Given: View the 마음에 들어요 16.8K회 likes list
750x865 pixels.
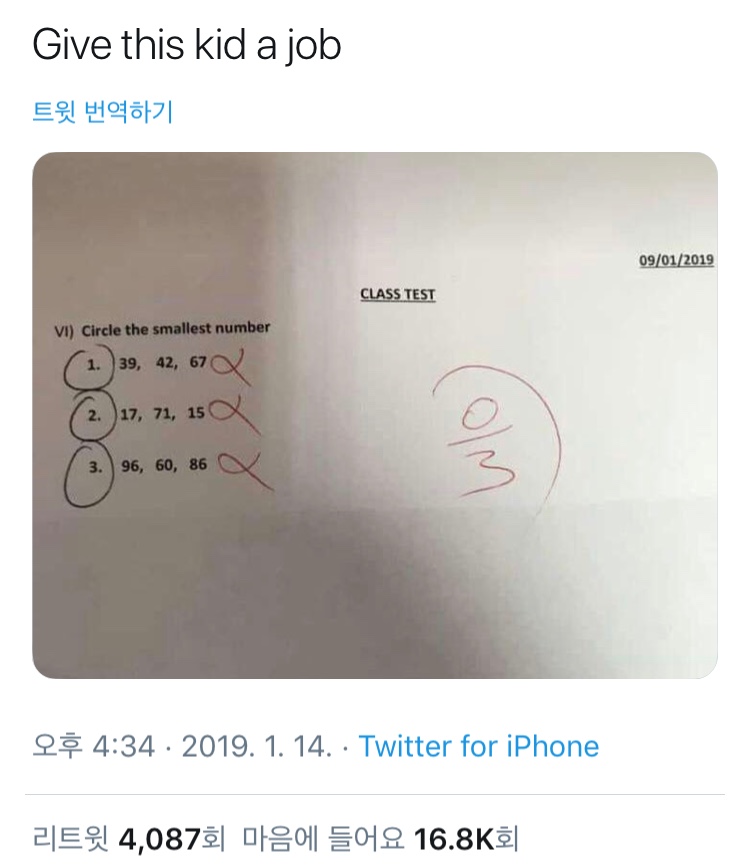Looking at the screenshot, I should [380, 835].
